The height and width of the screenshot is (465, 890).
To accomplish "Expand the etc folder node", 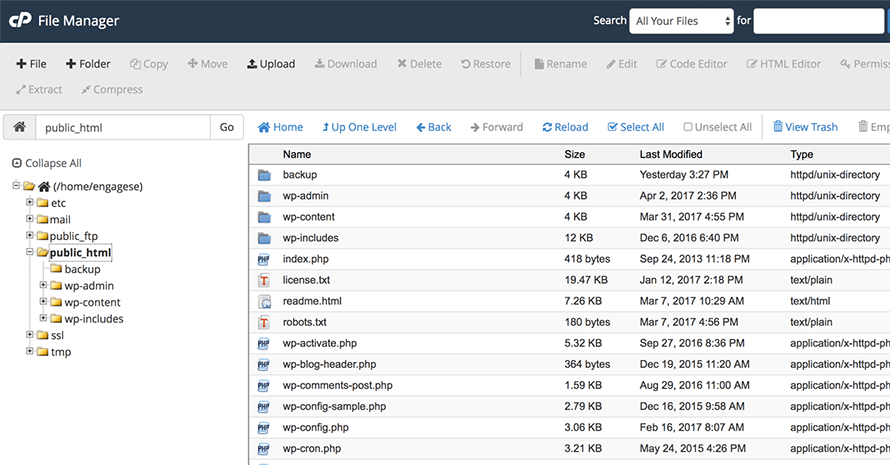I will 30,202.
